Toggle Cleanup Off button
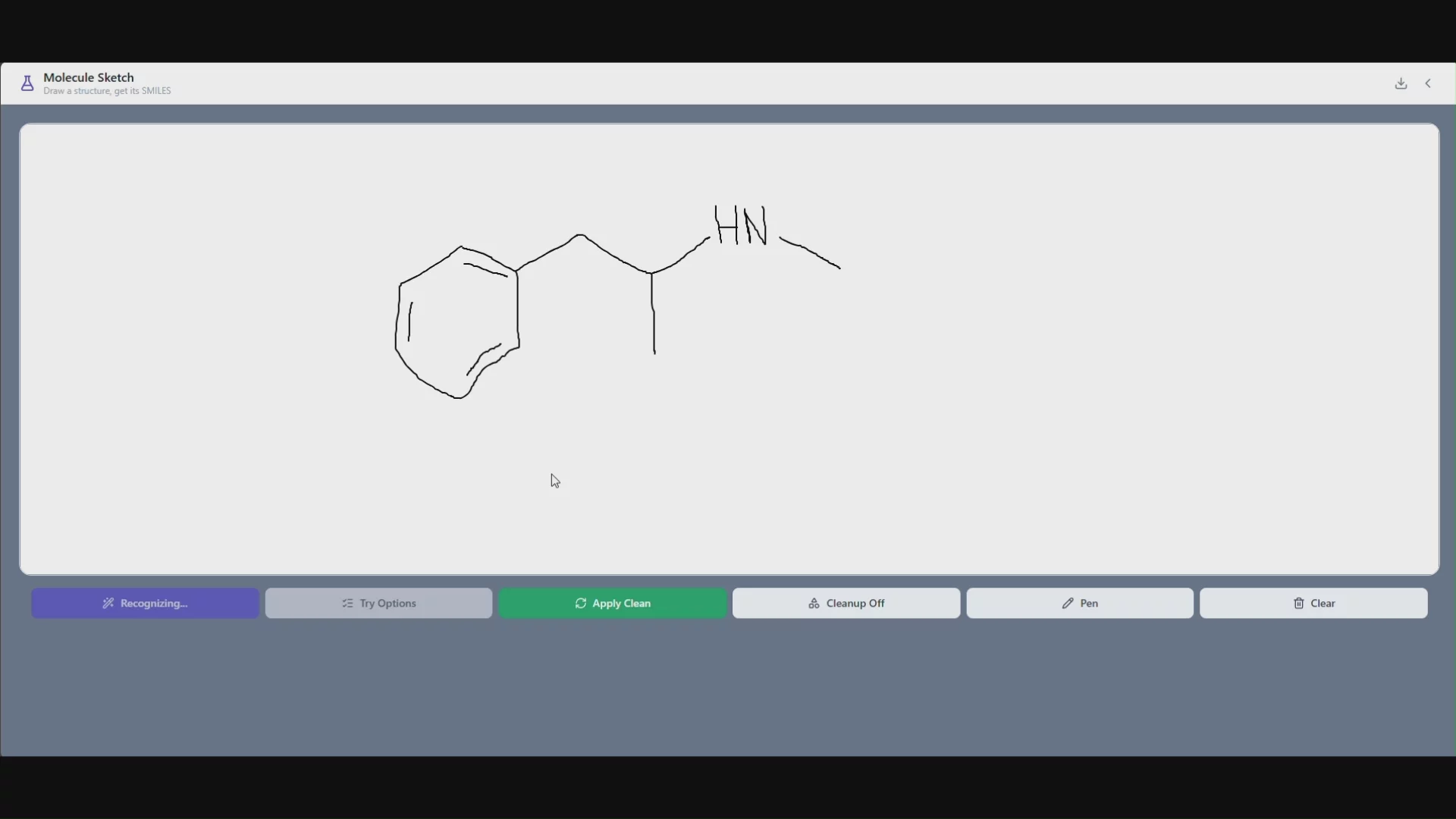The width and height of the screenshot is (1456, 819). (x=846, y=603)
